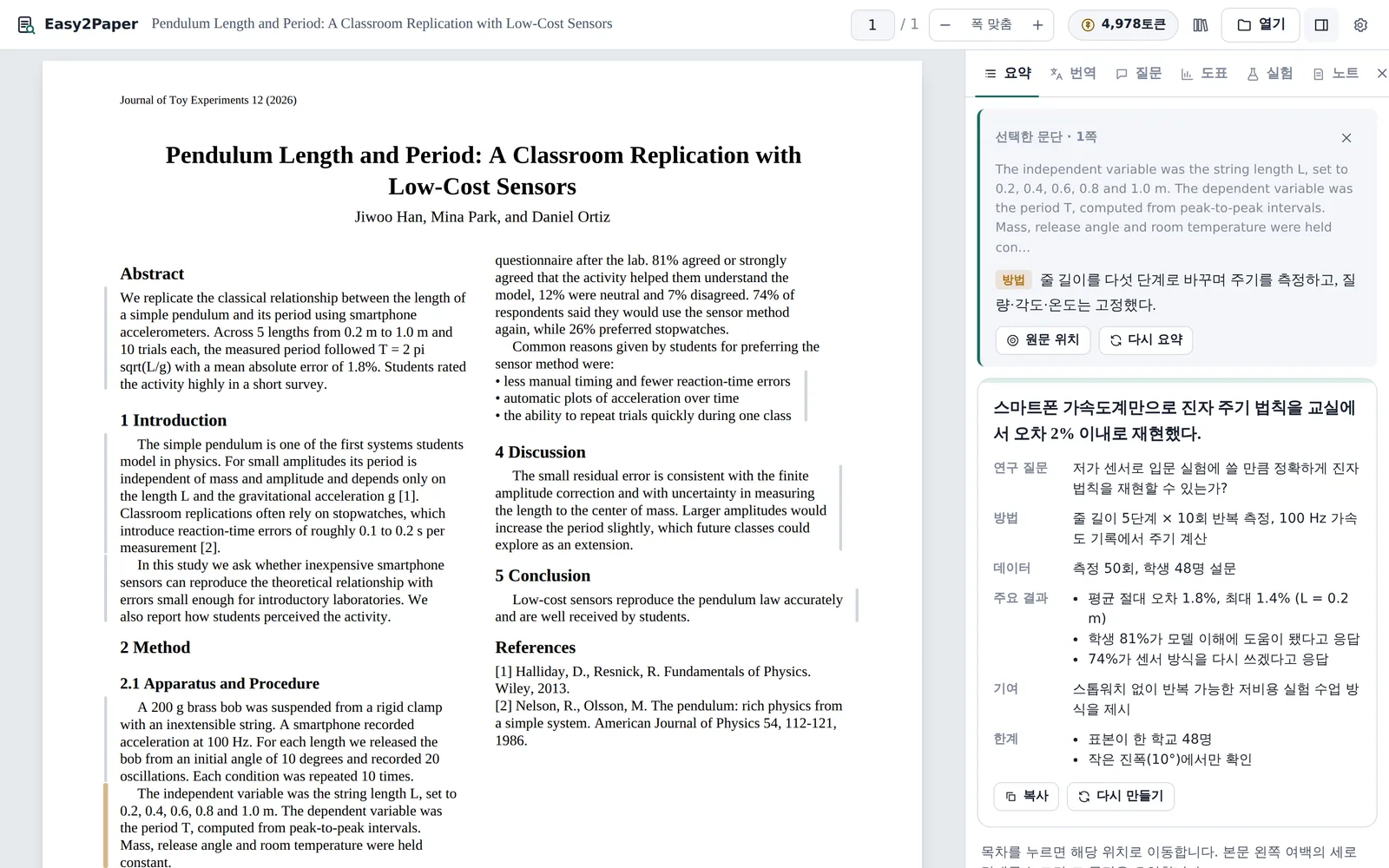Click the 방법 tag on selected paragraph

[x=1013, y=280]
